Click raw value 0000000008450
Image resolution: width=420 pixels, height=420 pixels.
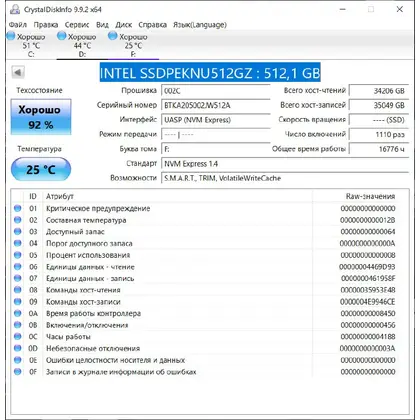(368, 314)
